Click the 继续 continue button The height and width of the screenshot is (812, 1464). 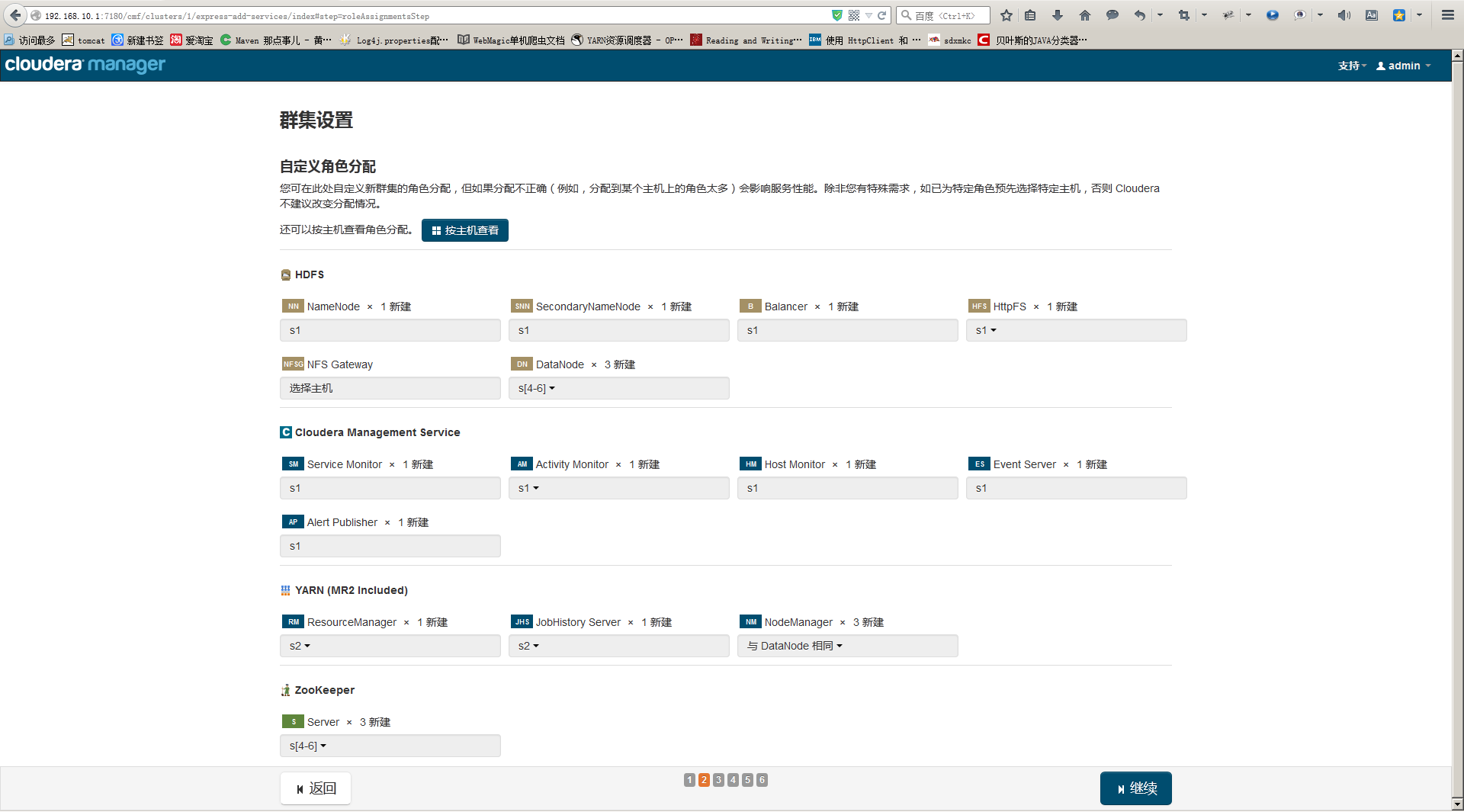coord(1135,788)
